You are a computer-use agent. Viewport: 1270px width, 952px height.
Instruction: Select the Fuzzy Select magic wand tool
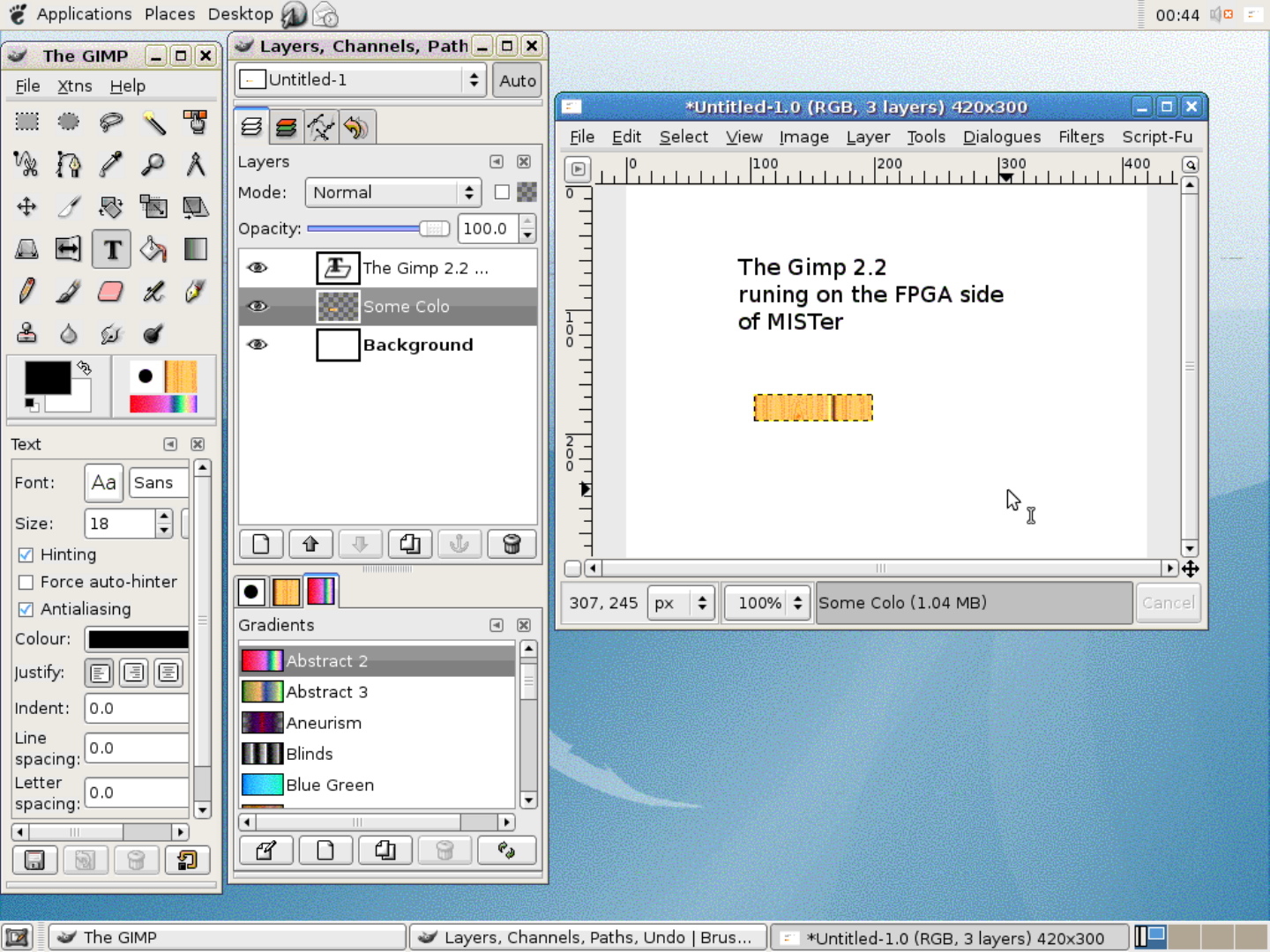pos(153,122)
